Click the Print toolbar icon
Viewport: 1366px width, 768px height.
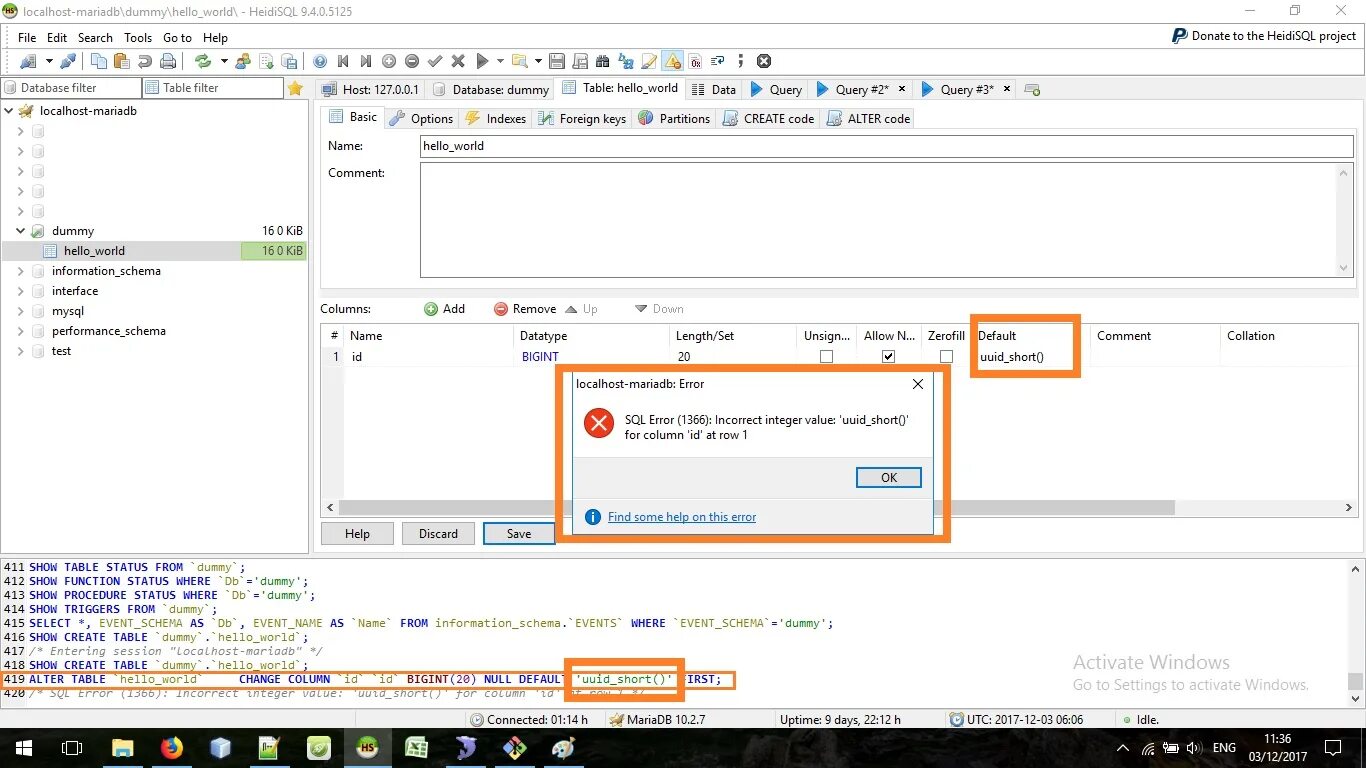[166, 61]
